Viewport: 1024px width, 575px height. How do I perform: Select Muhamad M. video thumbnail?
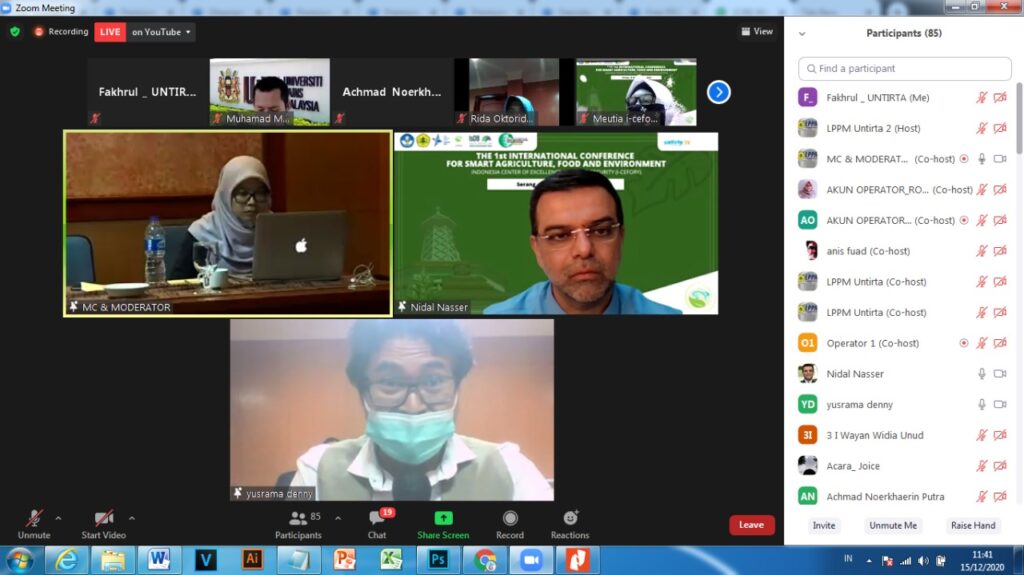tap(270, 91)
